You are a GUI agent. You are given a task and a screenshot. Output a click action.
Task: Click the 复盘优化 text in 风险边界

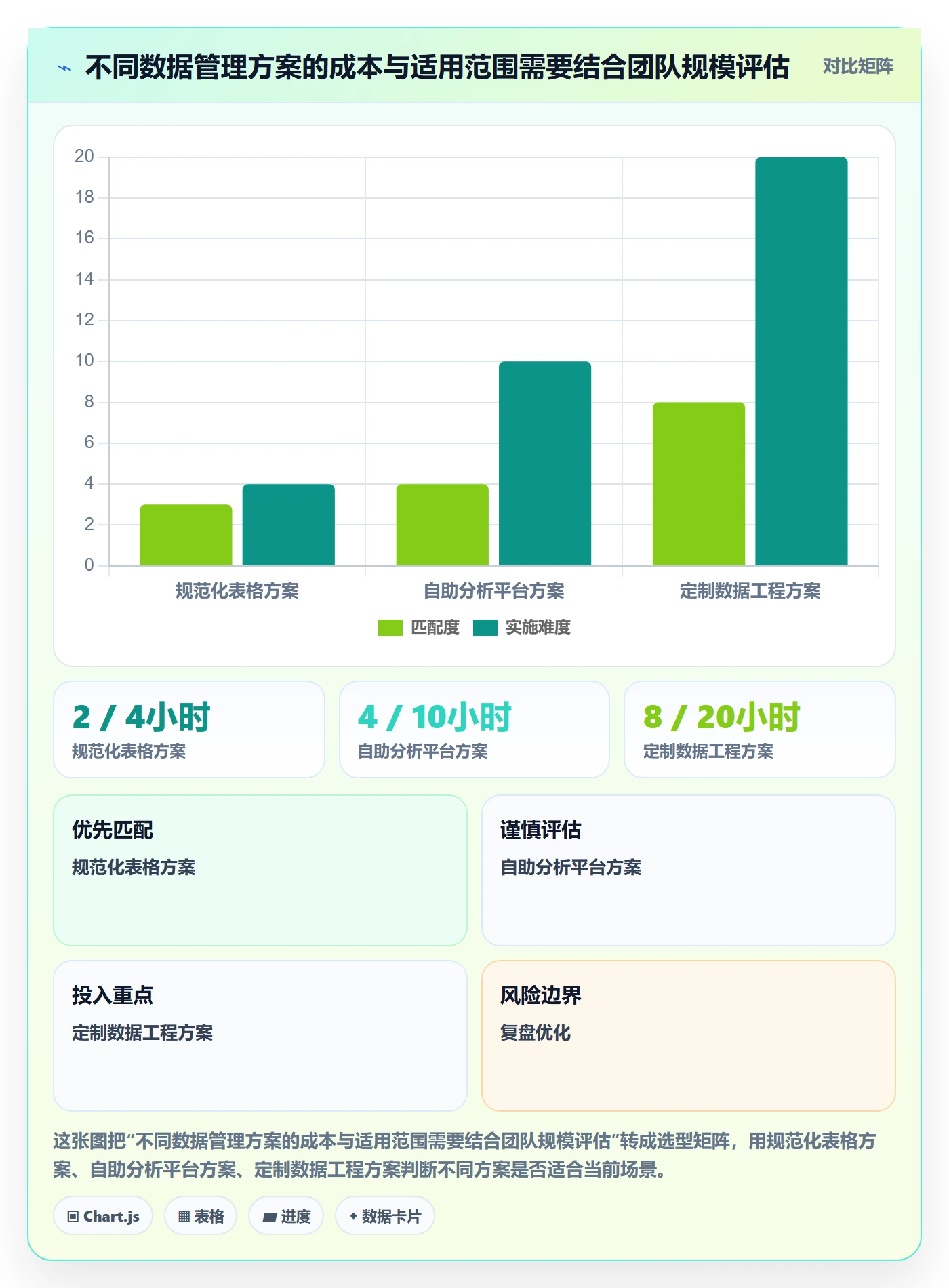(x=536, y=1032)
